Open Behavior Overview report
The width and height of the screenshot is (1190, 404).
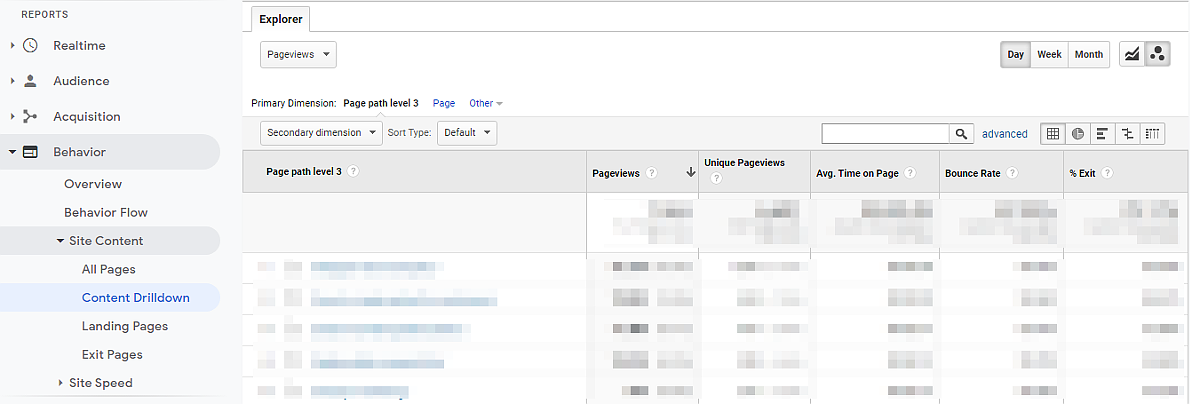pos(93,184)
